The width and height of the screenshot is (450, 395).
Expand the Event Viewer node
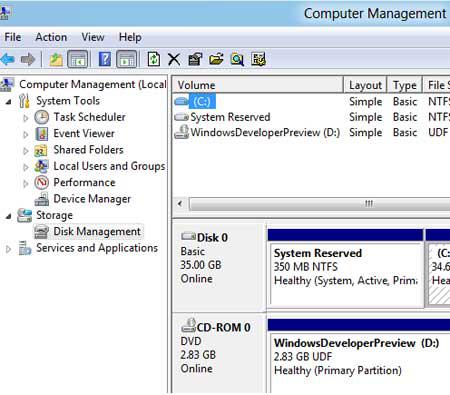pos(26,134)
